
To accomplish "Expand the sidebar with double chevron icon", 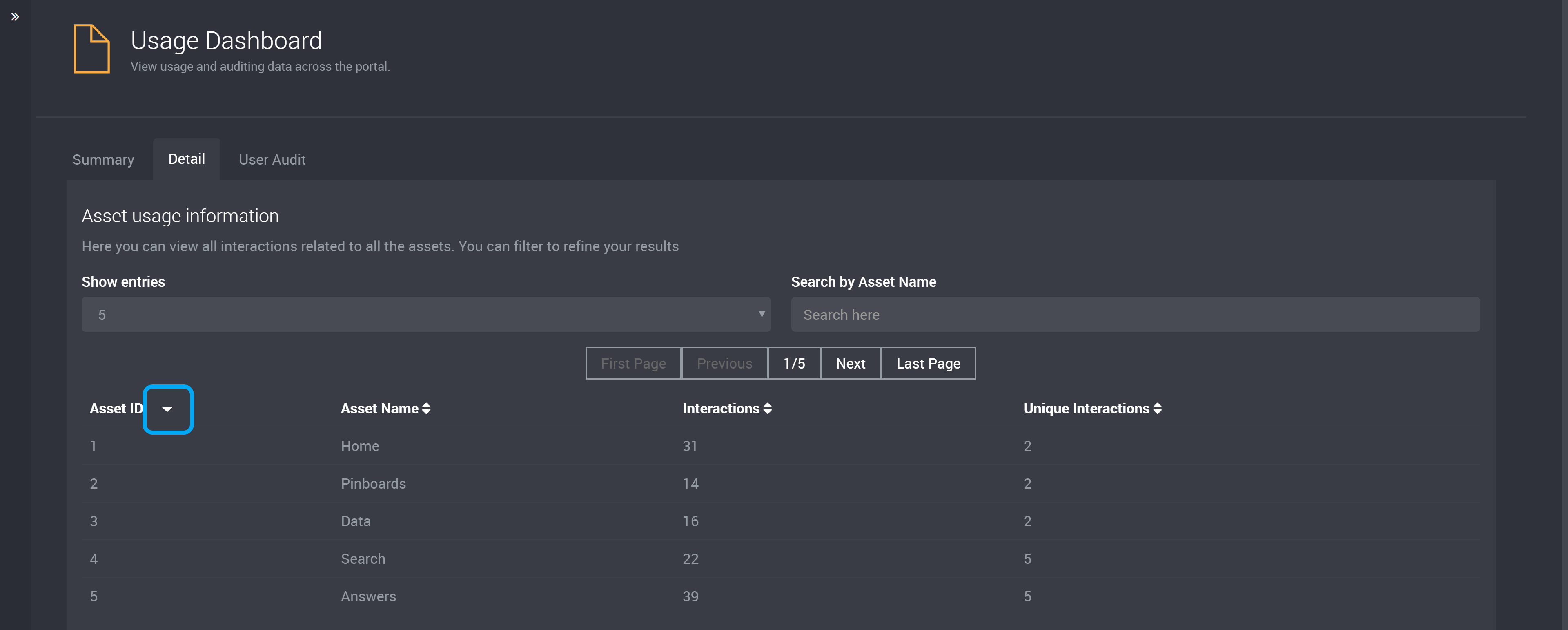I will pyautogui.click(x=15, y=16).
